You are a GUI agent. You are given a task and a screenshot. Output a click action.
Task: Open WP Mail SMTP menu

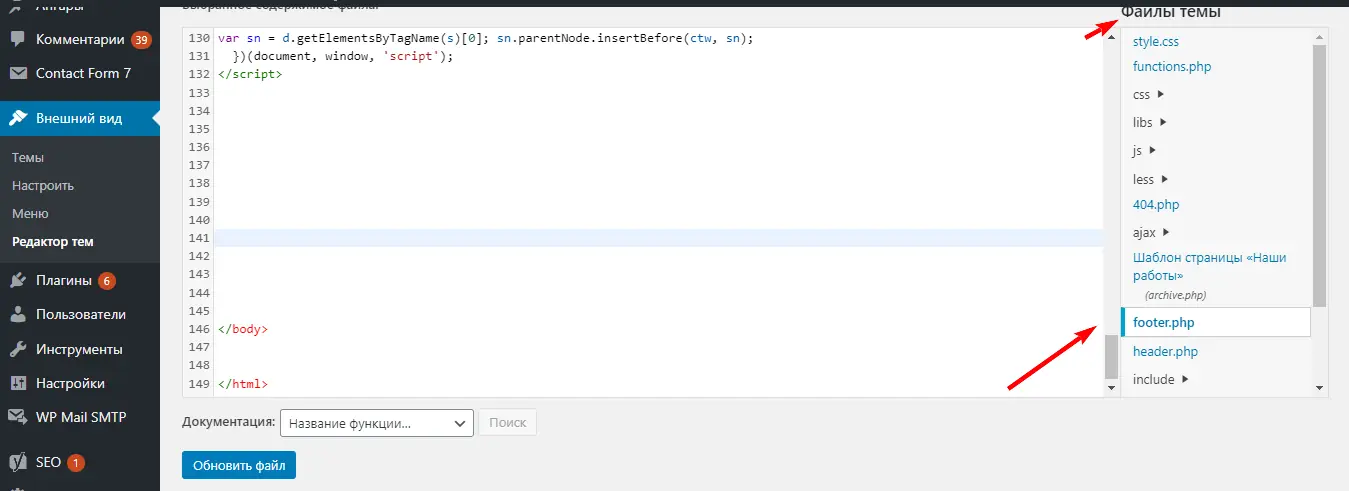click(80, 417)
